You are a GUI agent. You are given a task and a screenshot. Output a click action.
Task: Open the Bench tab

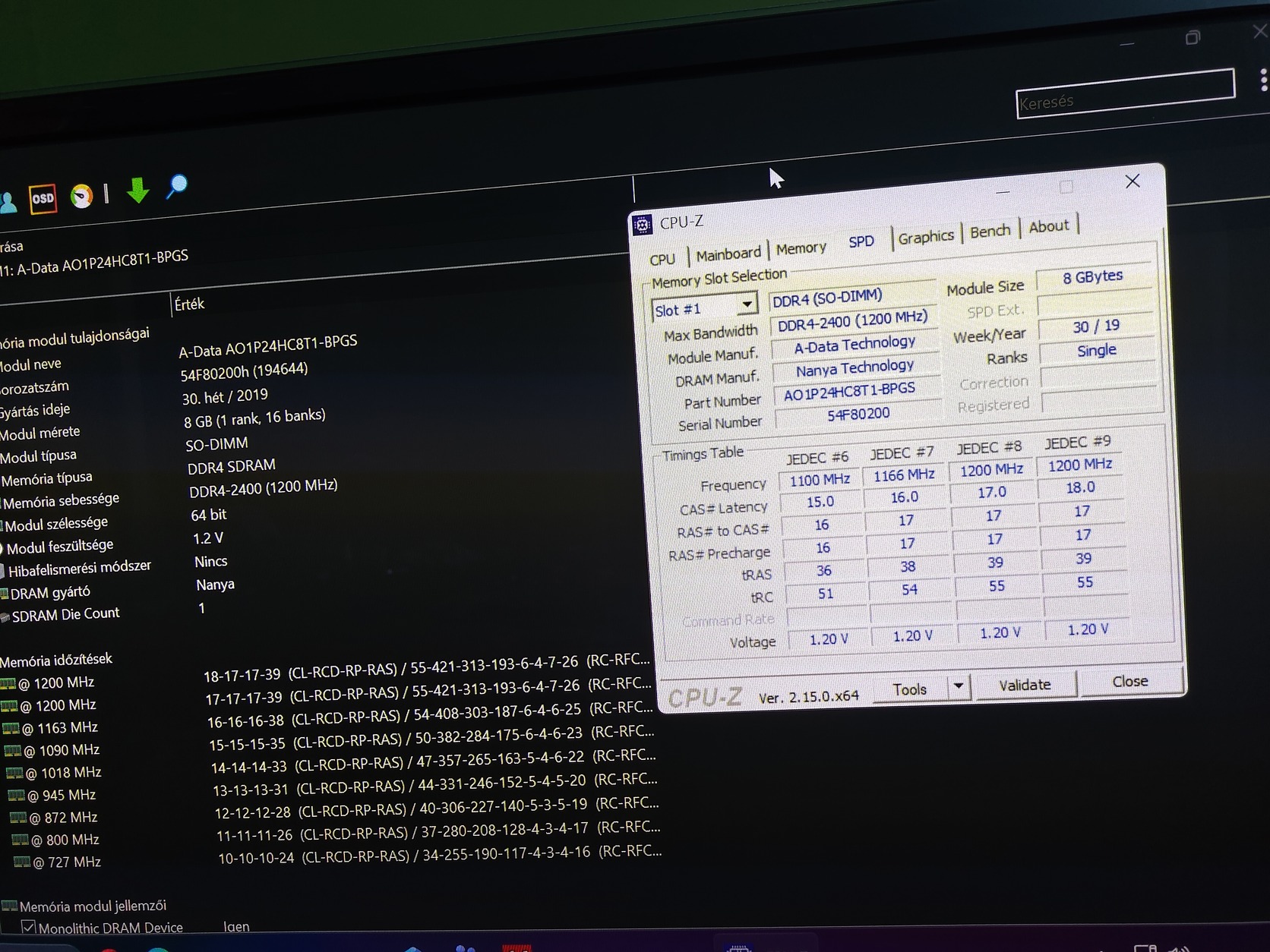tap(990, 231)
